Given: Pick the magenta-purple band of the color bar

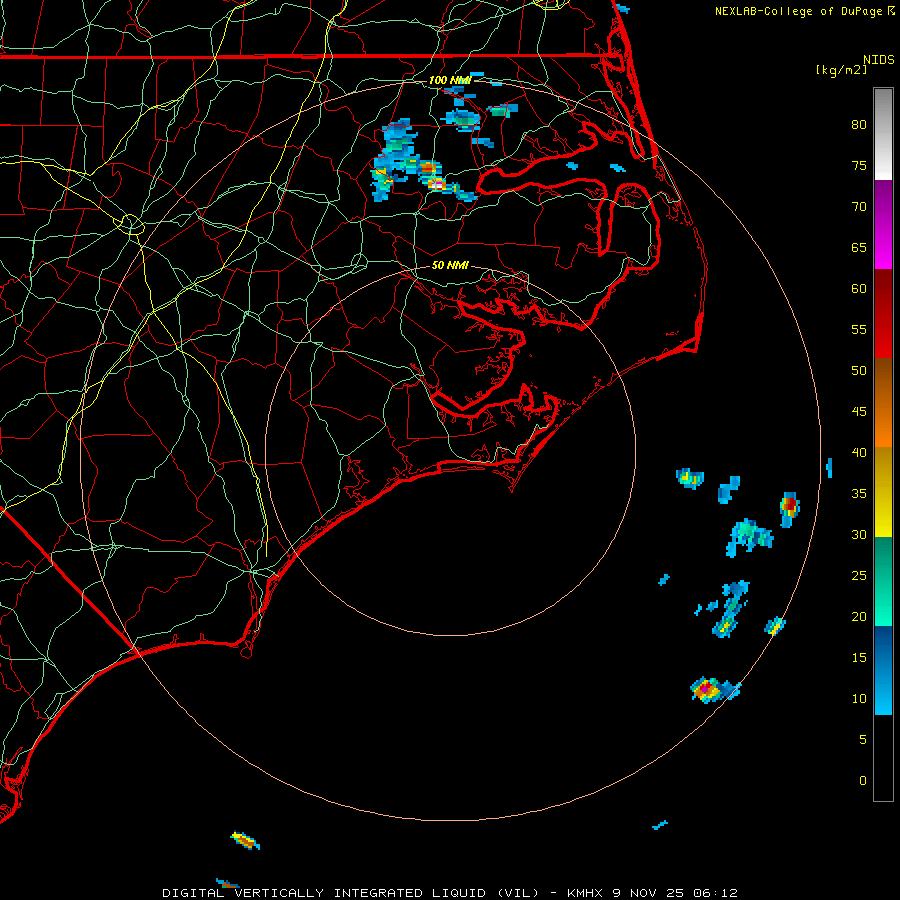Looking at the screenshot, I should (x=883, y=224).
